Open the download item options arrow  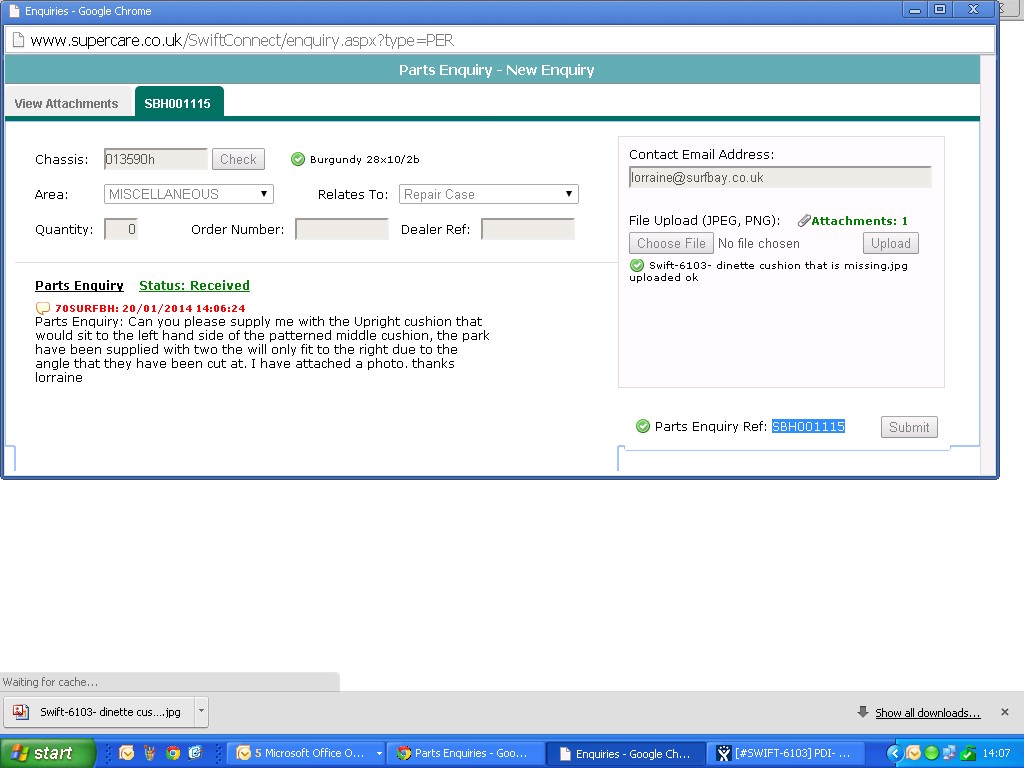[x=201, y=712]
